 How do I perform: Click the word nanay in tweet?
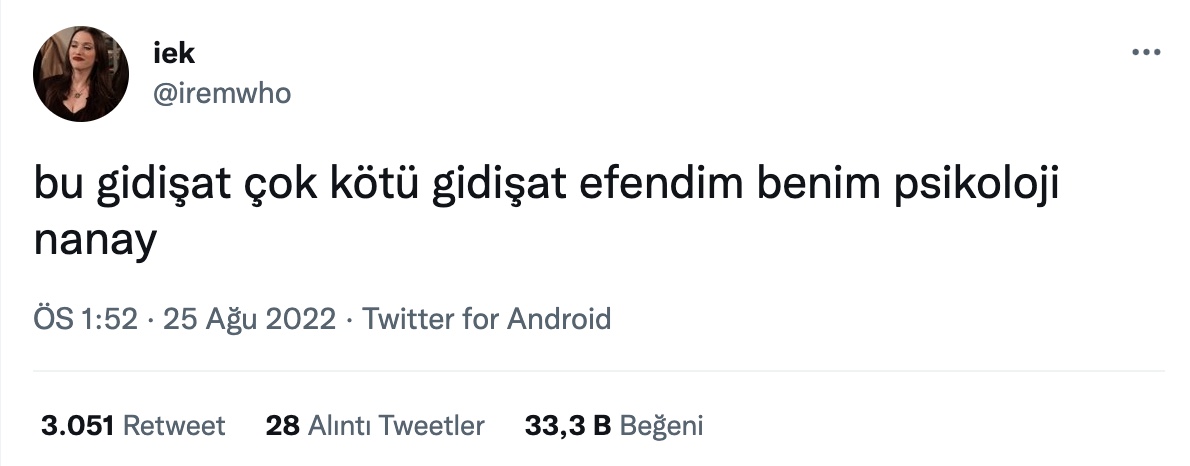(x=95, y=241)
